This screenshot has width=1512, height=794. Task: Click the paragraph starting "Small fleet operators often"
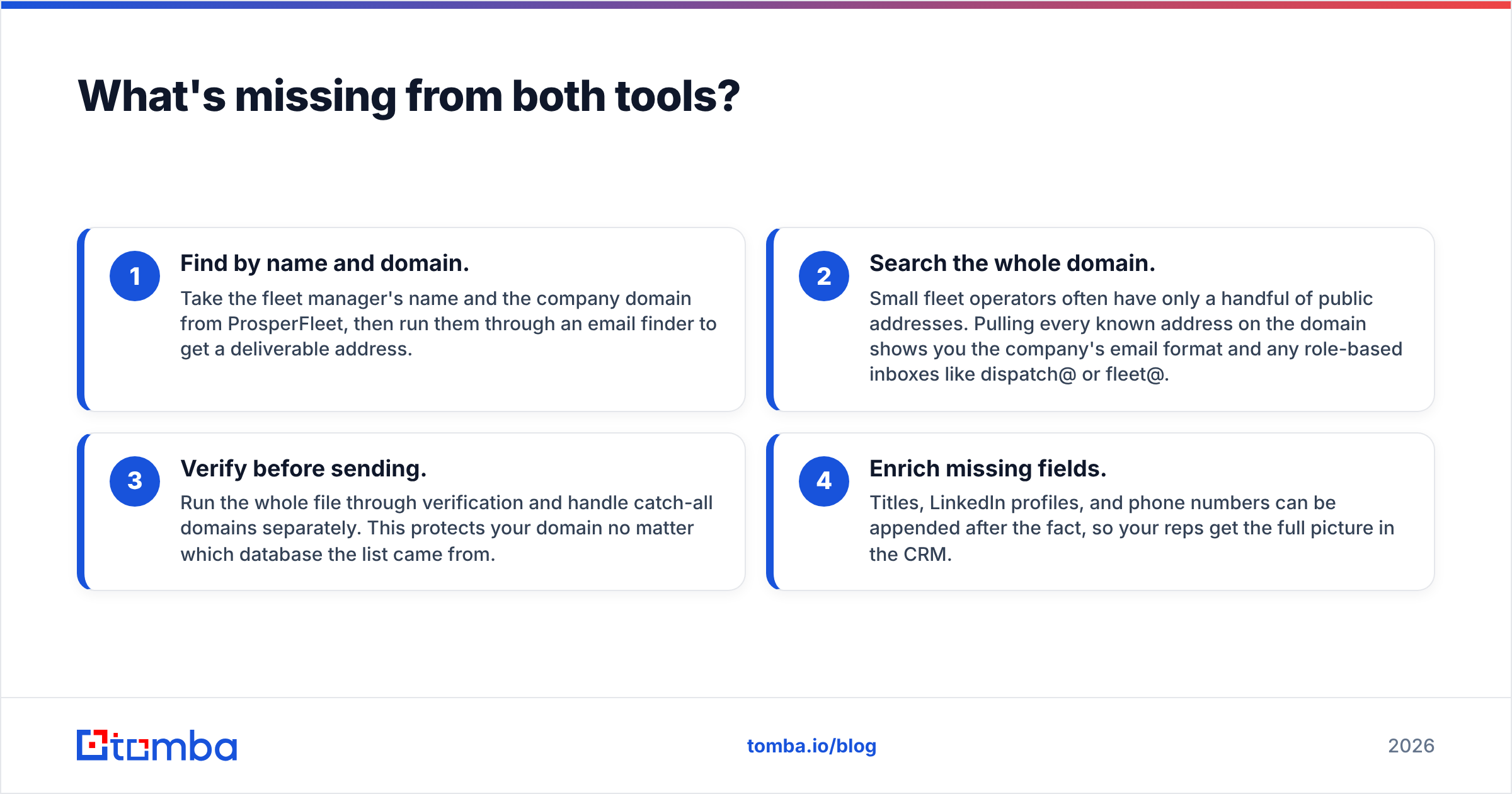pyautogui.click(x=1136, y=337)
